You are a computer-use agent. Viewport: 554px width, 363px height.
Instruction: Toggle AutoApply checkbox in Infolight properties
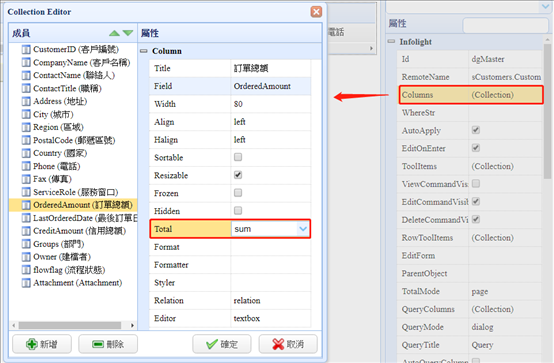(476, 130)
